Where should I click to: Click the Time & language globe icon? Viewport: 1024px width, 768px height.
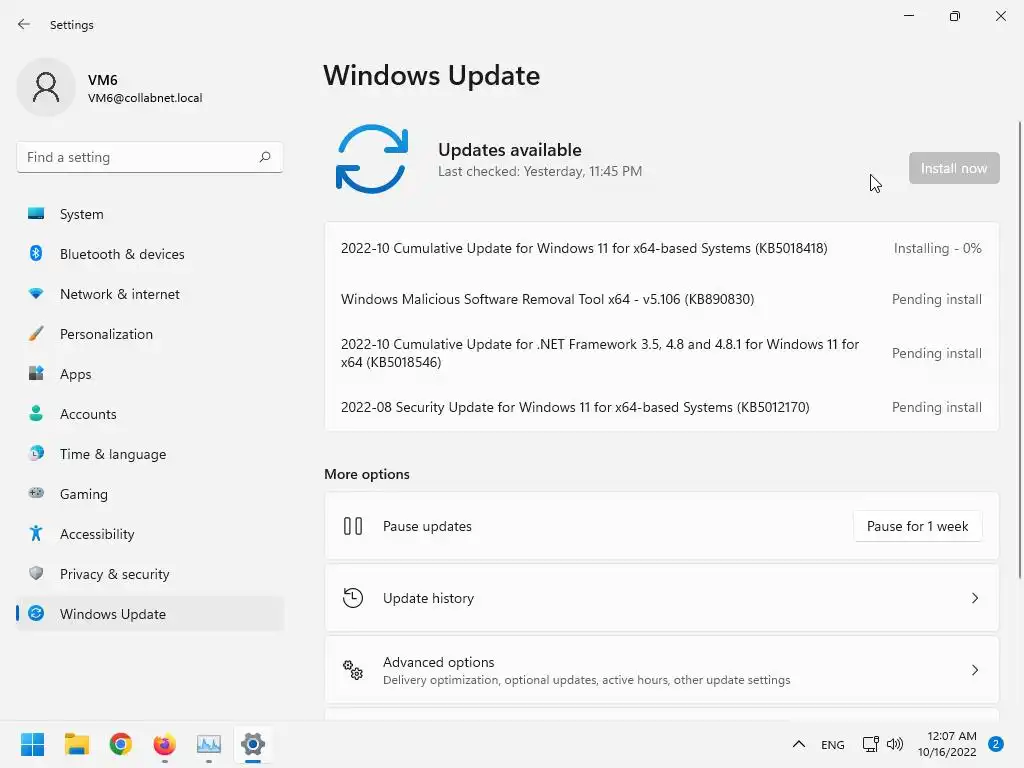(x=36, y=453)
